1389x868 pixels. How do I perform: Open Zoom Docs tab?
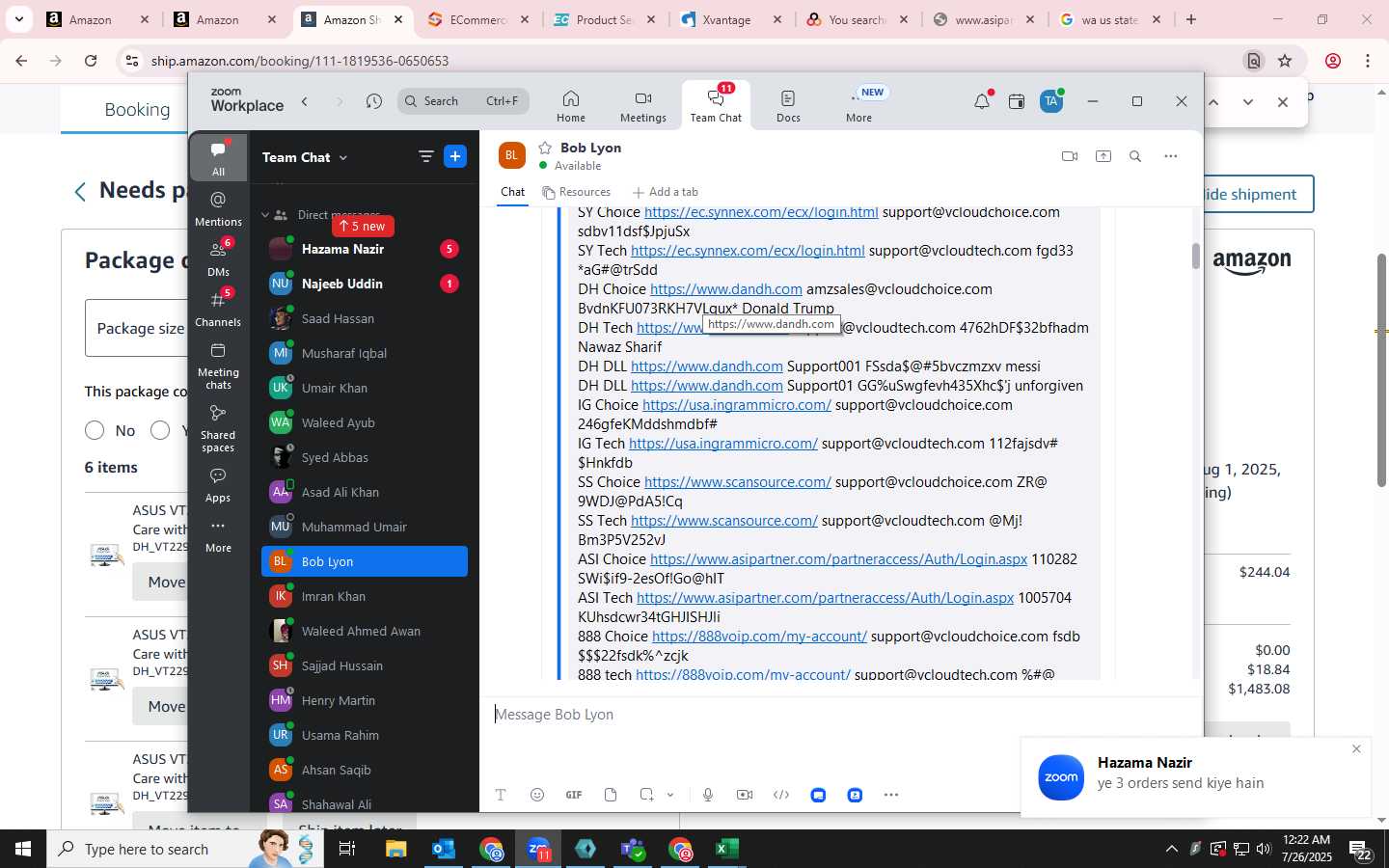coord(788,106)
